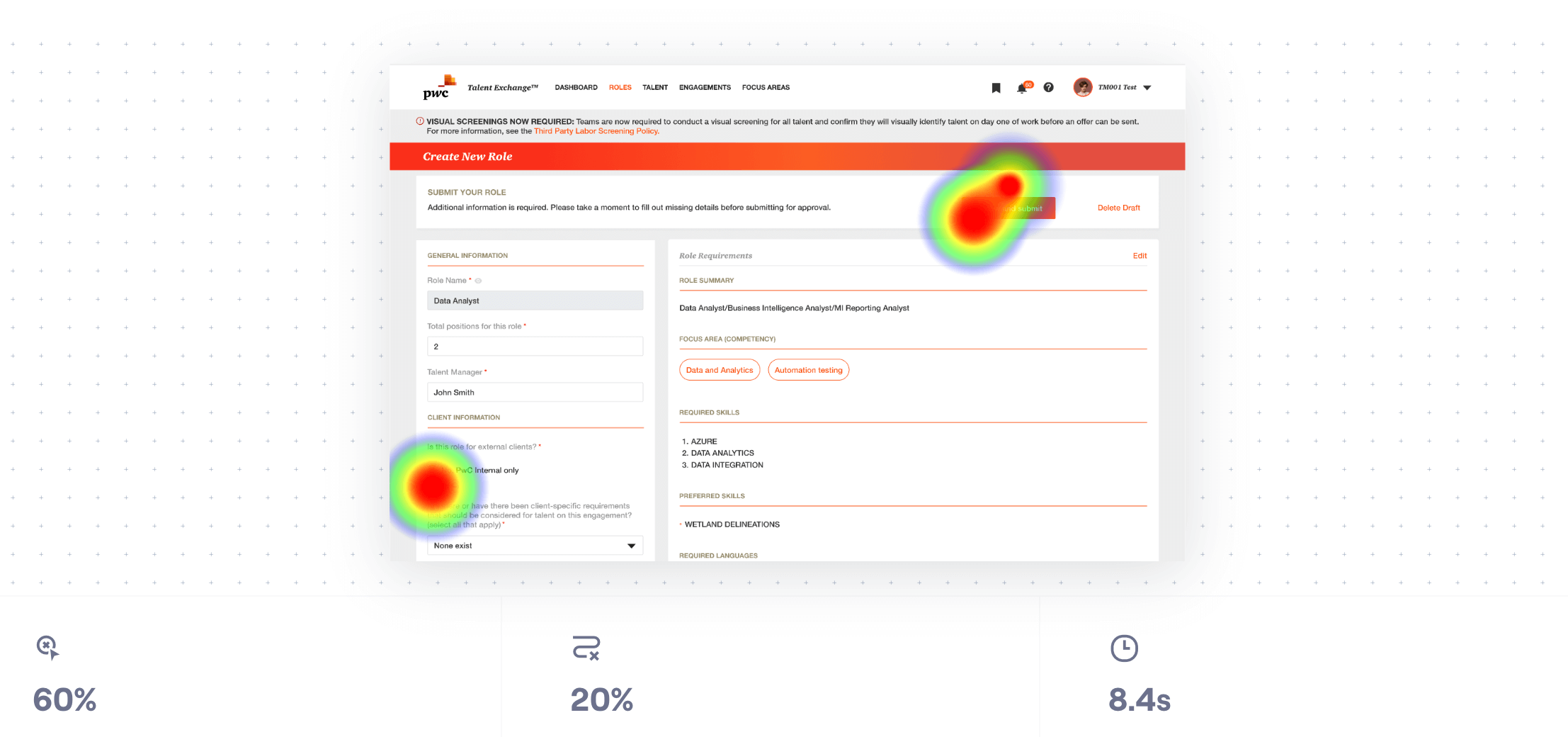Select the Automation testing focus area chip
Viewport: 1568px width, 737px height.
[x=808, y=370]
